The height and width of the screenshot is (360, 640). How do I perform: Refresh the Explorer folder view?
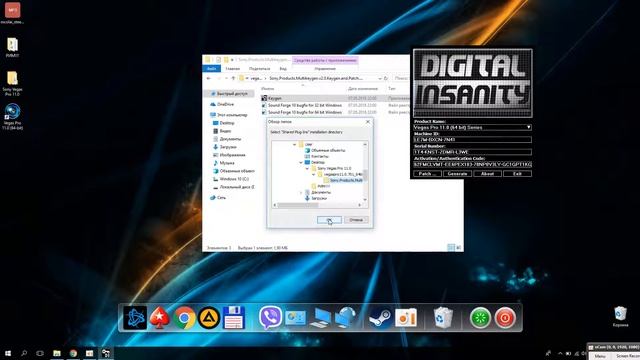pos(386,78)
